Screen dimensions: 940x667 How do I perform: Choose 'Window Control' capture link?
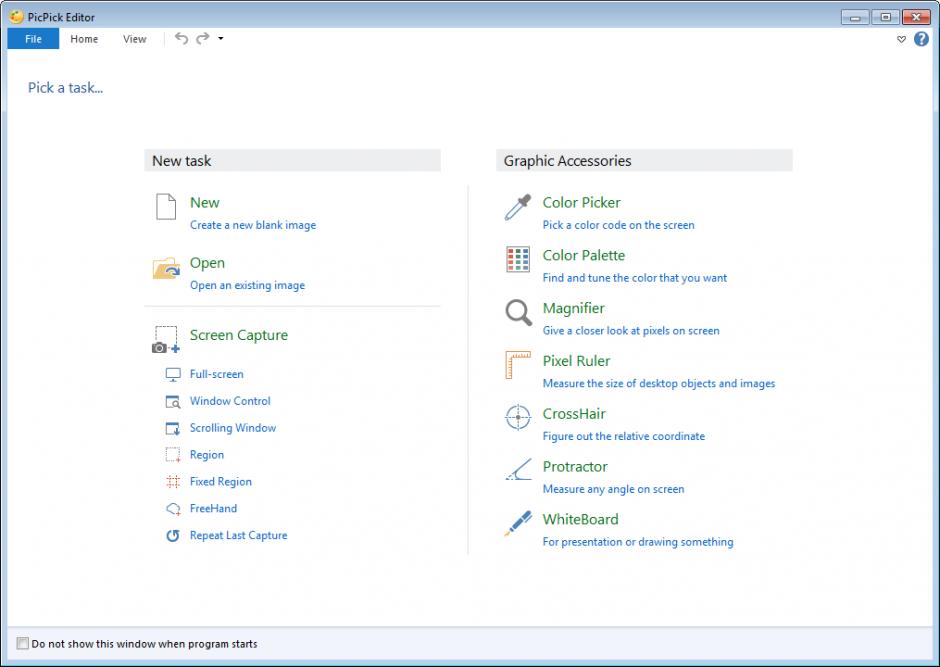[230, 401]
